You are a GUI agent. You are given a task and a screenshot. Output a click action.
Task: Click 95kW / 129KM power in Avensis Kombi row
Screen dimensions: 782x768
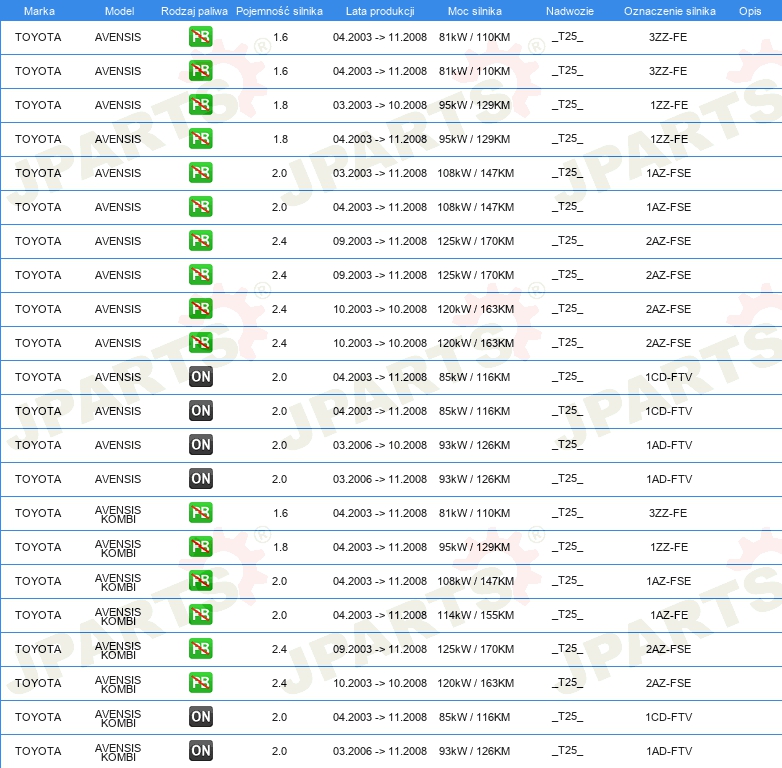(x=474, y=547)
